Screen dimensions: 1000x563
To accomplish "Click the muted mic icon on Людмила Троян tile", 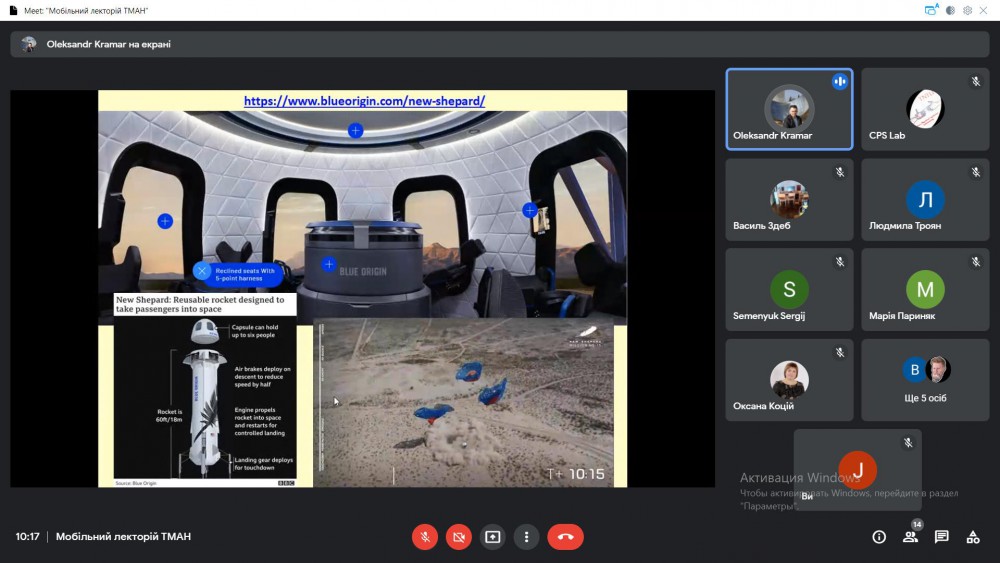I will 976,172.
